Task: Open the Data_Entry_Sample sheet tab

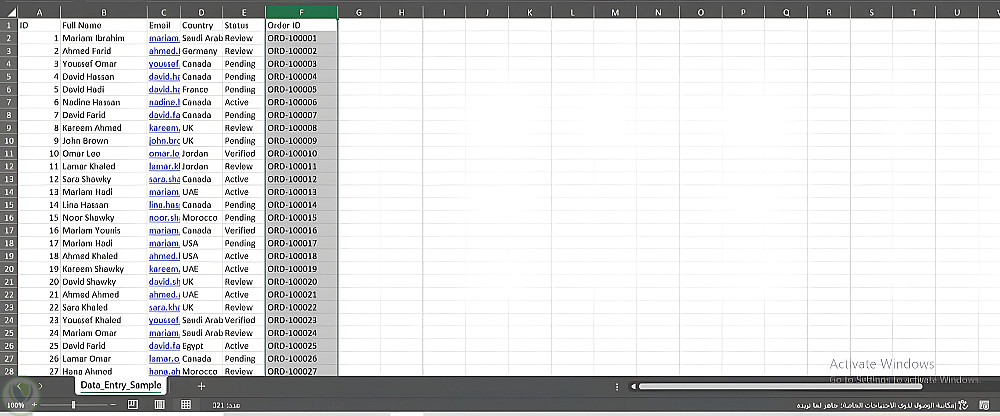Action: click(x=121, y=385)
